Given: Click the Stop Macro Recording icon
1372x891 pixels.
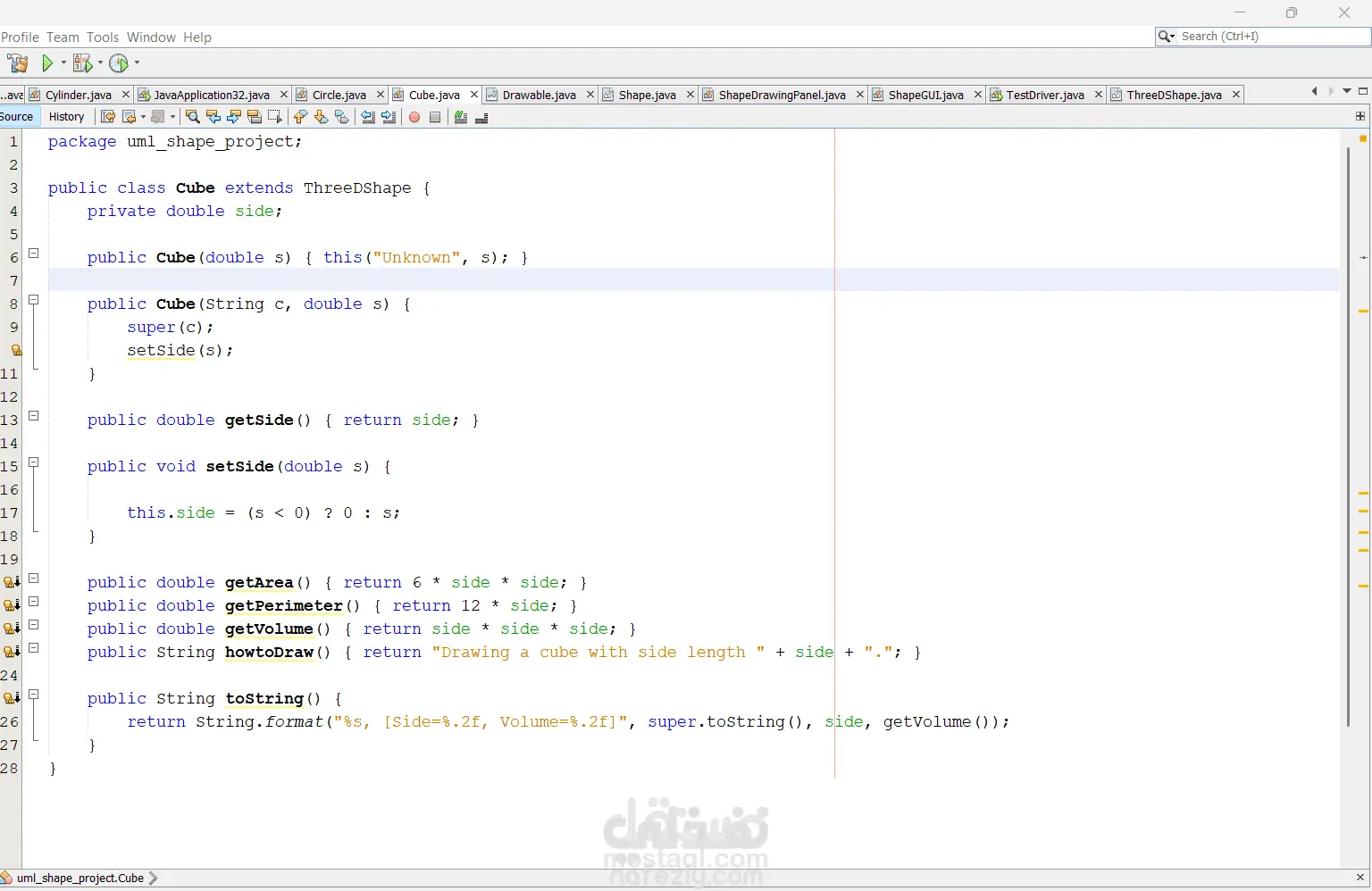Looking at the screenshot, I should click(x=435, y=117).
